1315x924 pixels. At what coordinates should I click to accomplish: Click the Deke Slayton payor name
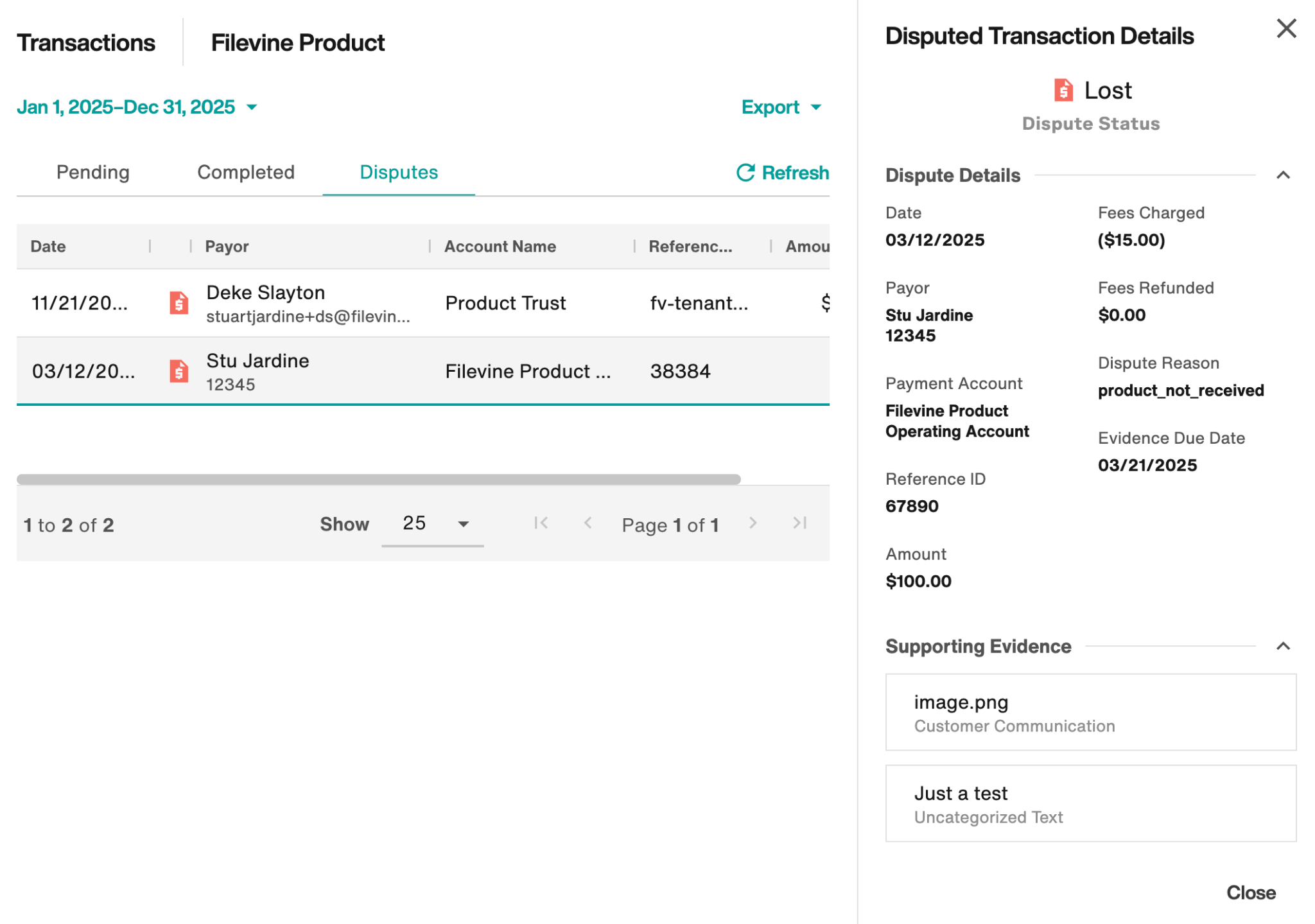point(265,292)
